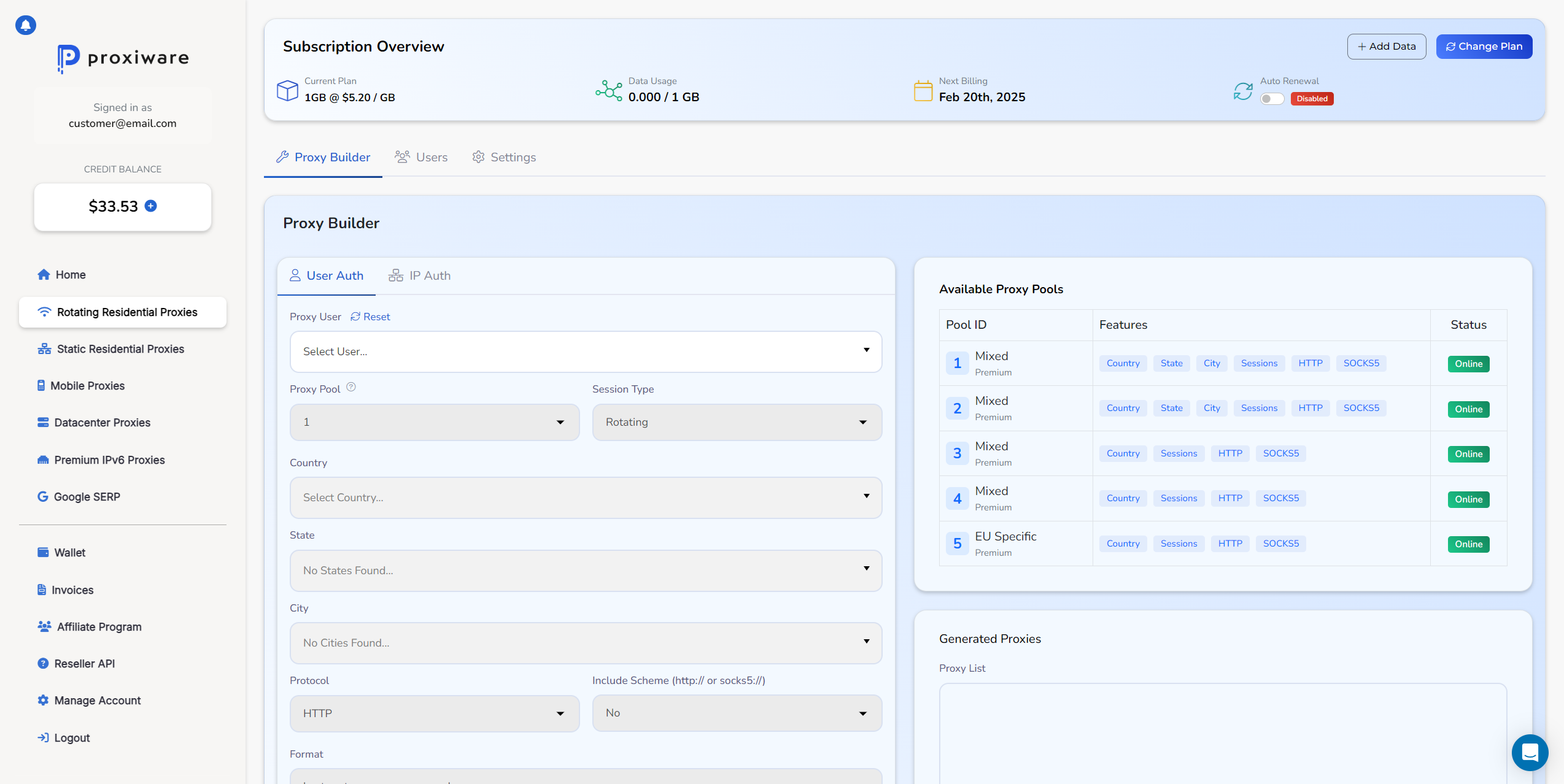Switch to IP Auth tab
The height and width of the screenshot is (784, 1564).
[x=430, y=275]
